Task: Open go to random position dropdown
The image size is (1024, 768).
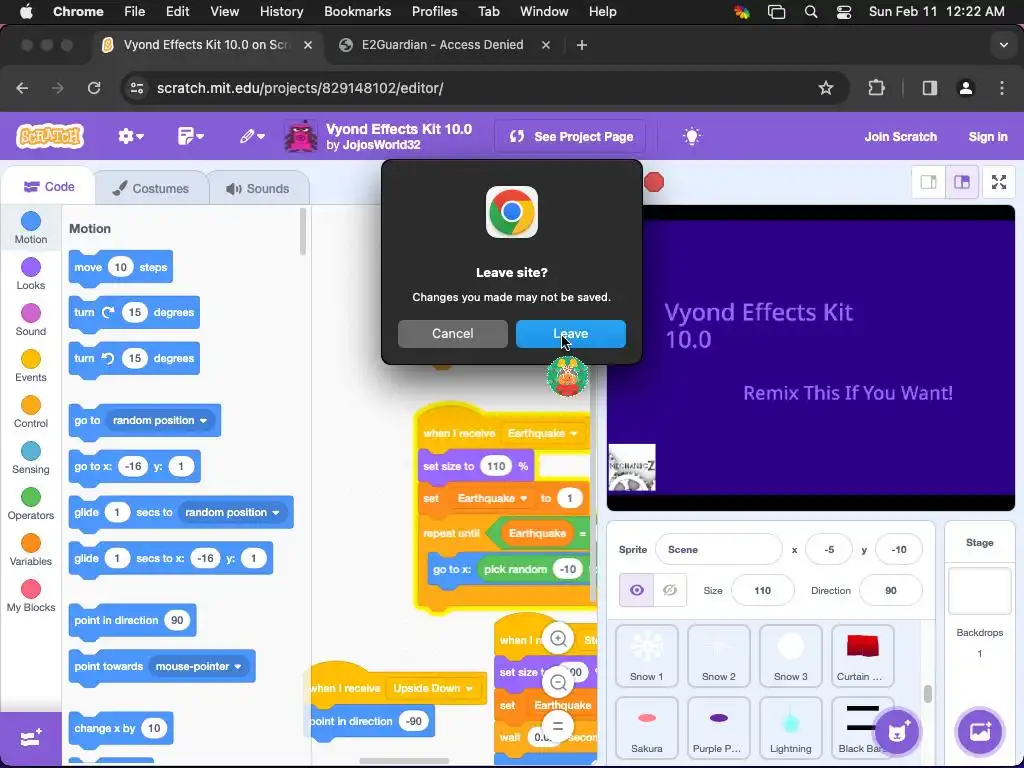Action: tap(159, 421)
